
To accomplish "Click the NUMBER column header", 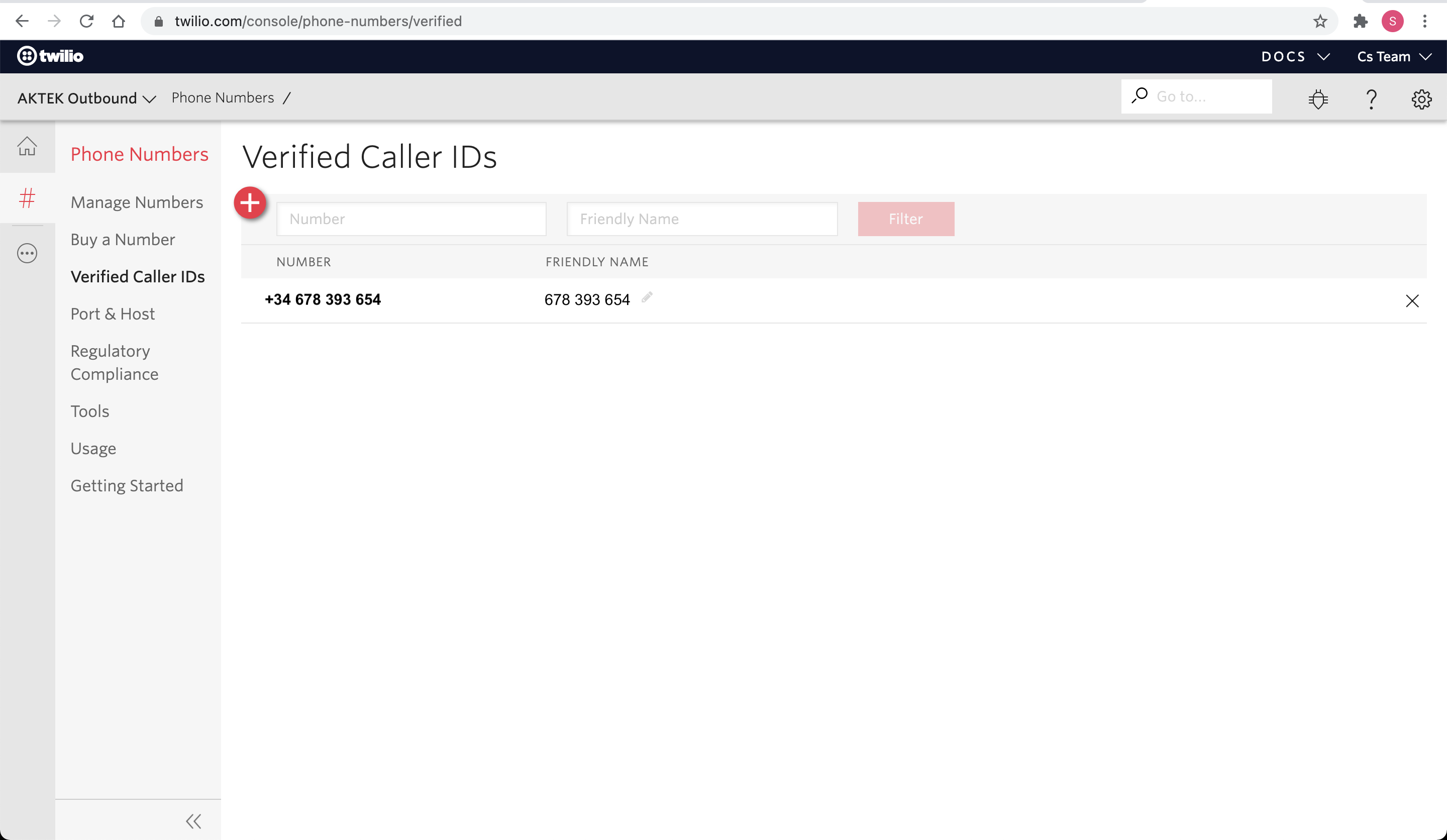I will pyautogui.click(x=303, y=262).
